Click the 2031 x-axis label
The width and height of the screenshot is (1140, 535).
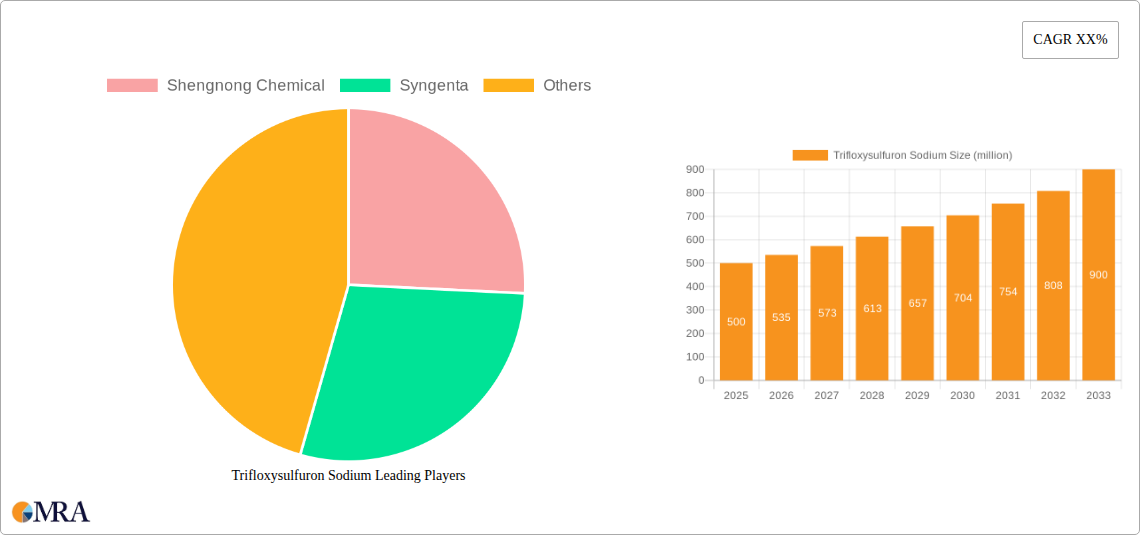(x=1008, y=396)
